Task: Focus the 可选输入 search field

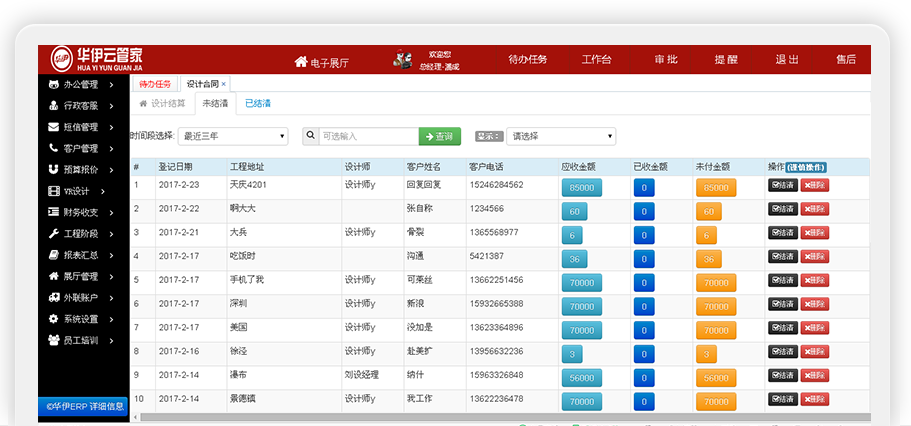Action: tap(368, 136)
